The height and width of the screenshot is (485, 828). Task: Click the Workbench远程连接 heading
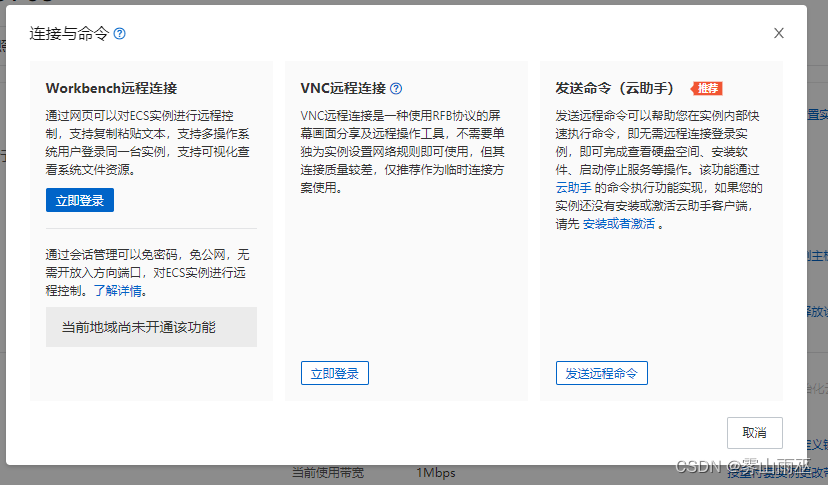[111, 88]
